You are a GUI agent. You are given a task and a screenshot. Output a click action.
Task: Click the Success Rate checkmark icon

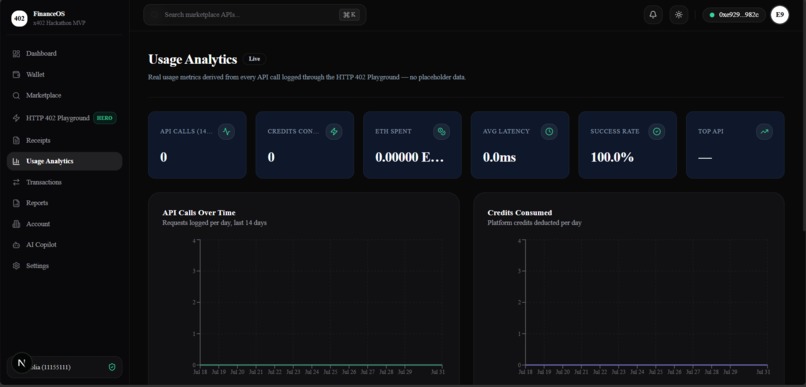coord(656,132)
